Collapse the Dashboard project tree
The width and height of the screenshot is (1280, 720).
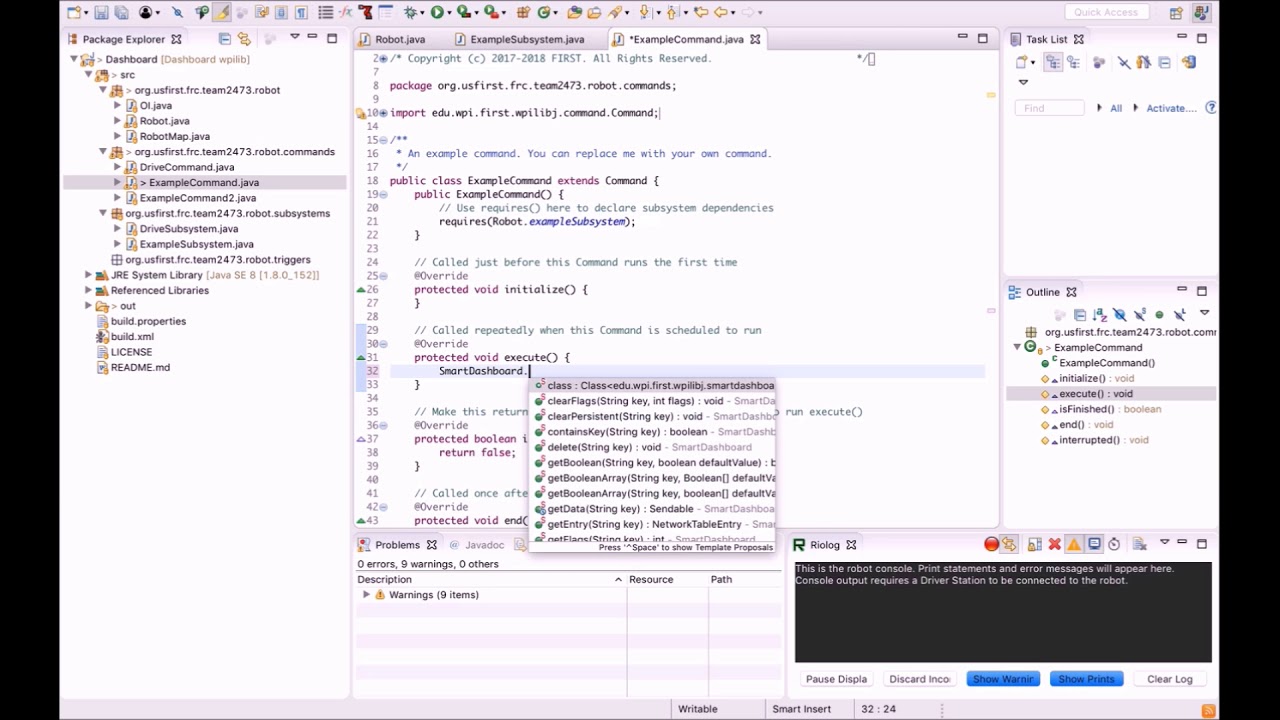point(74,59)
